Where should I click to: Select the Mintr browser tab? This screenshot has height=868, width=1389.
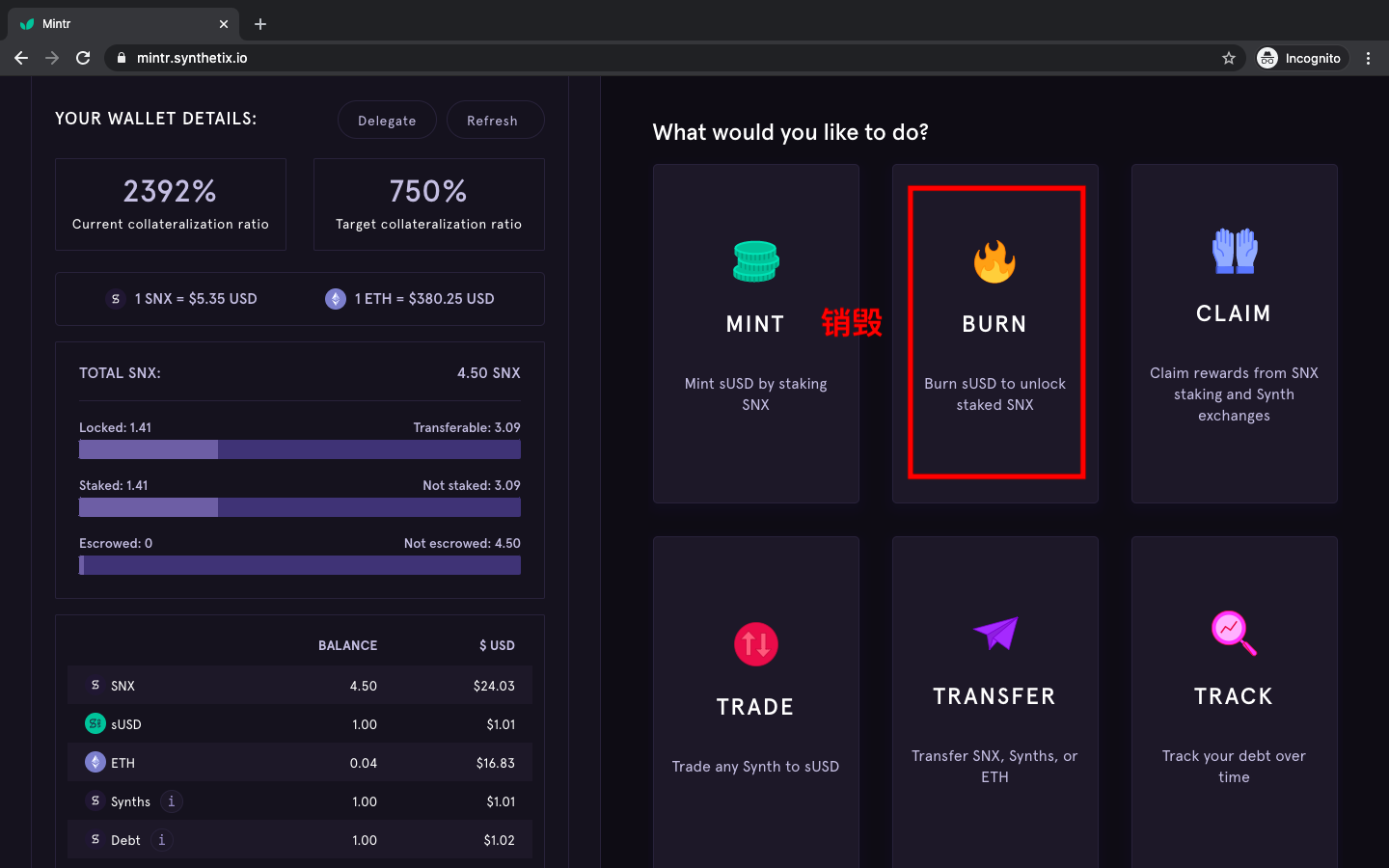tap(125, 24)
